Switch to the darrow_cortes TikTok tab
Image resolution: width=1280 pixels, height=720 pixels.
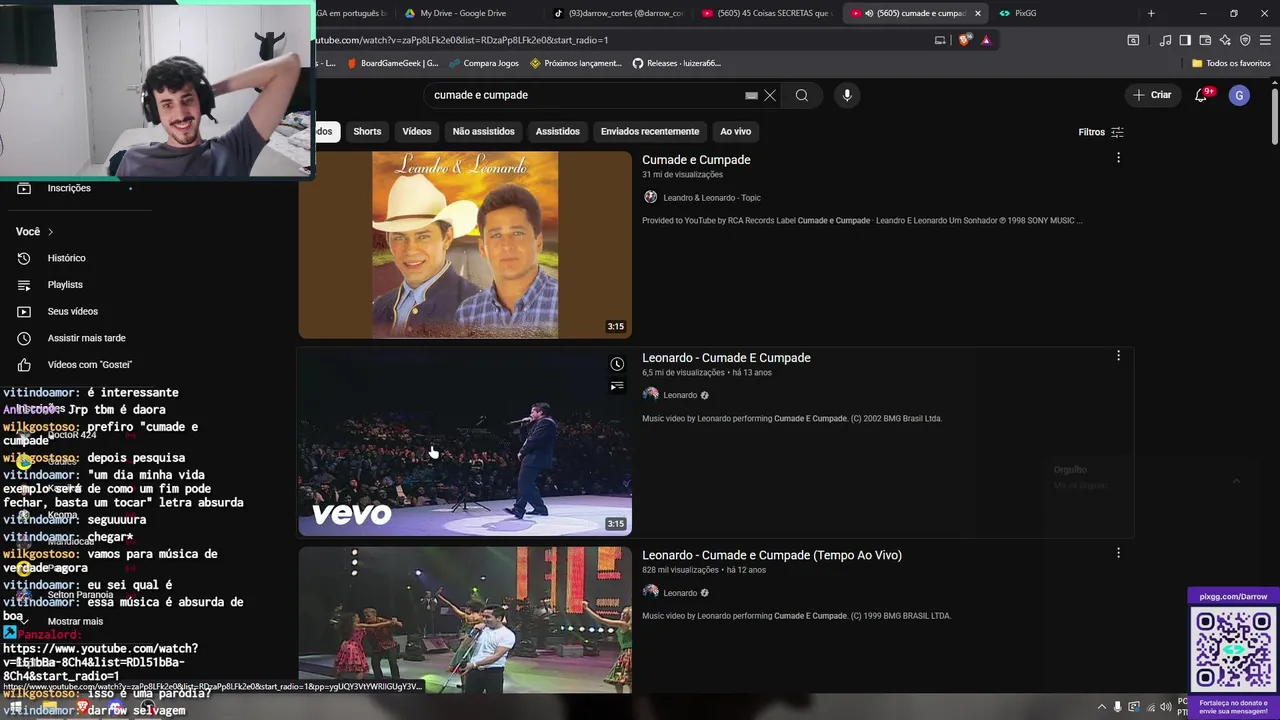[617, 13]
